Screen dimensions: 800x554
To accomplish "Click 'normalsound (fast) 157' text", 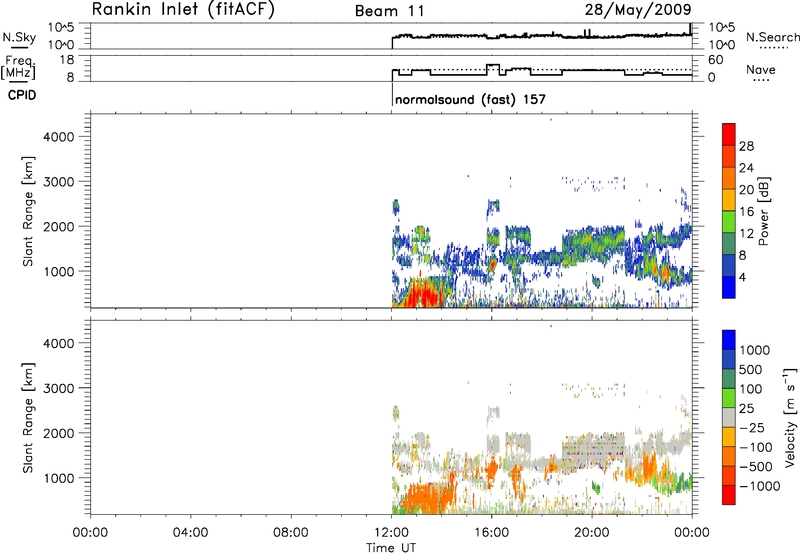I will tap(470, 99).
